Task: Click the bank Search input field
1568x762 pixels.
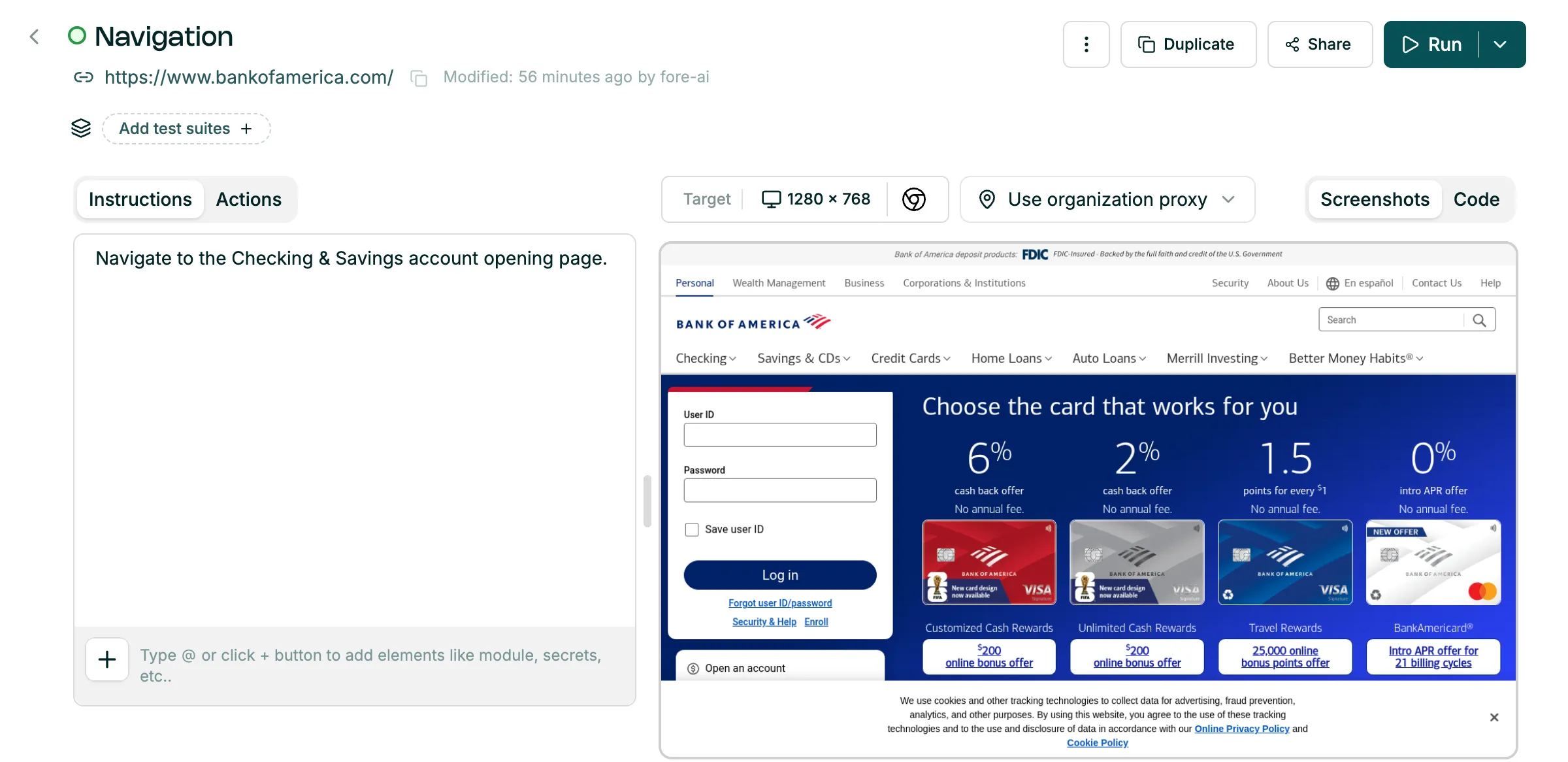Action: click(x=1392, y=320)
